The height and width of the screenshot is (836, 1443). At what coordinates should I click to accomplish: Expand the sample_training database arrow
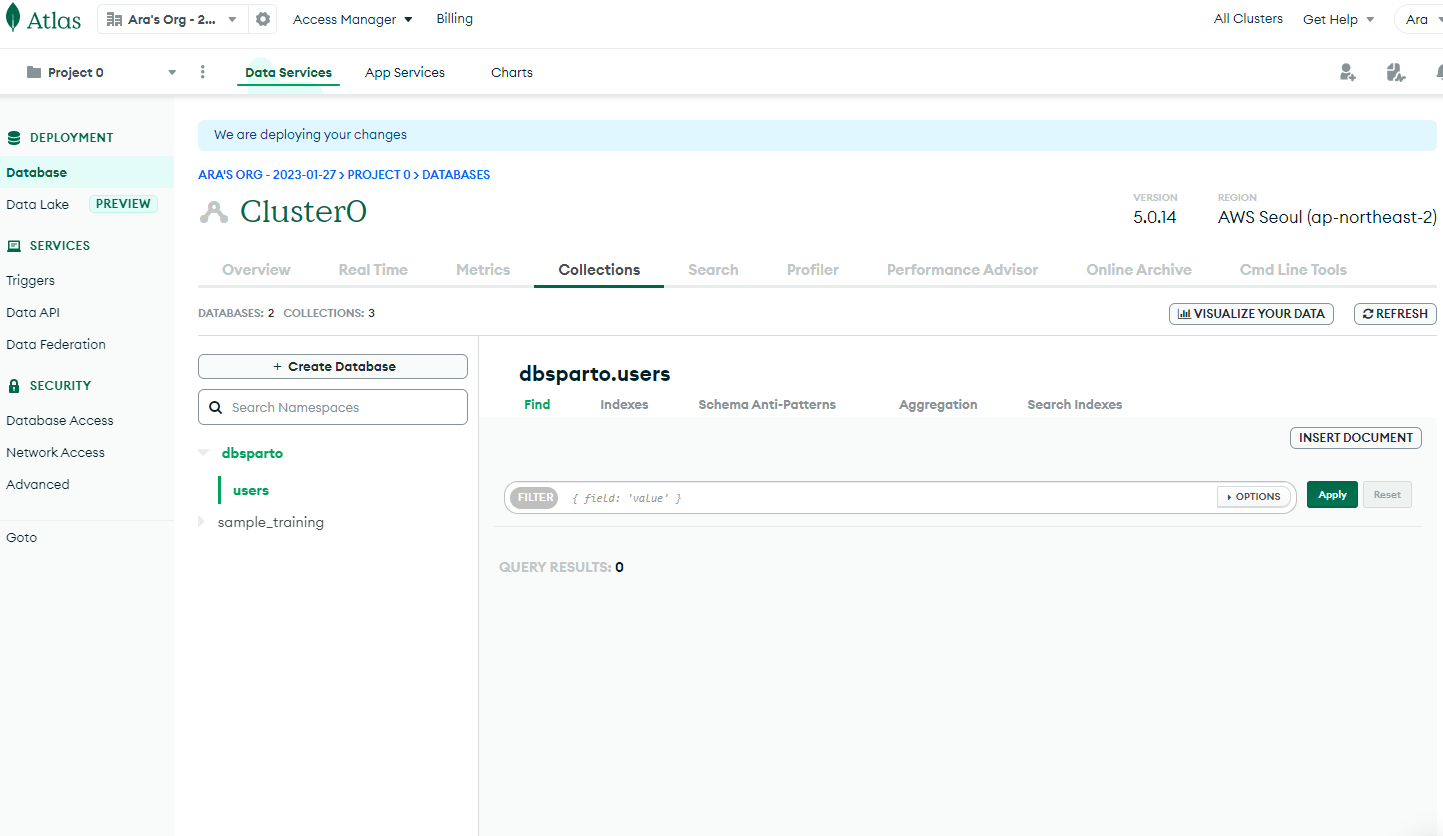tap(201, 522)
